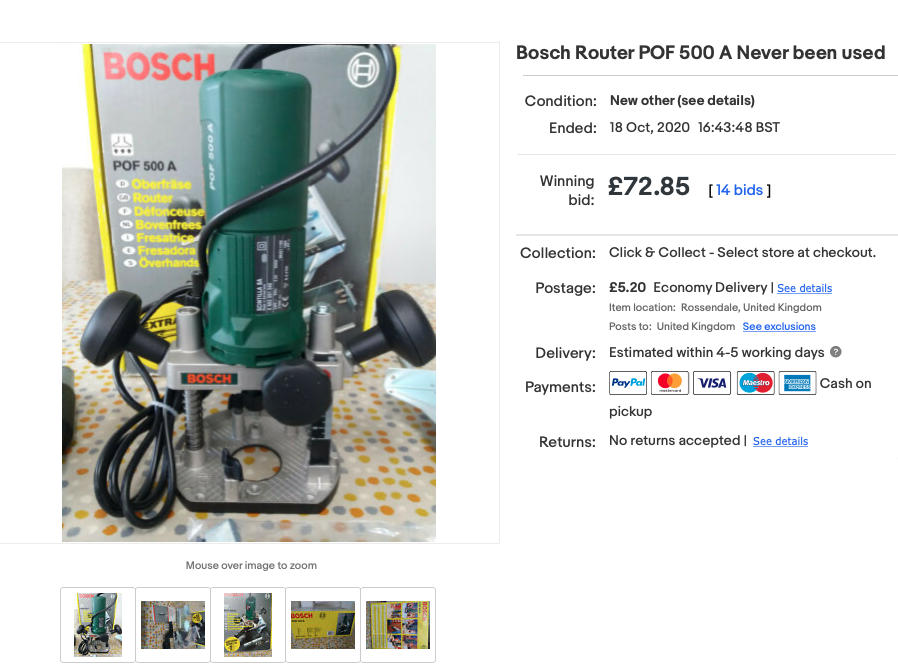Viewport: 898px width, 672px height.
Task: Open the 14 bids history link
Action: pyautogui.click(x=739, y=190)
